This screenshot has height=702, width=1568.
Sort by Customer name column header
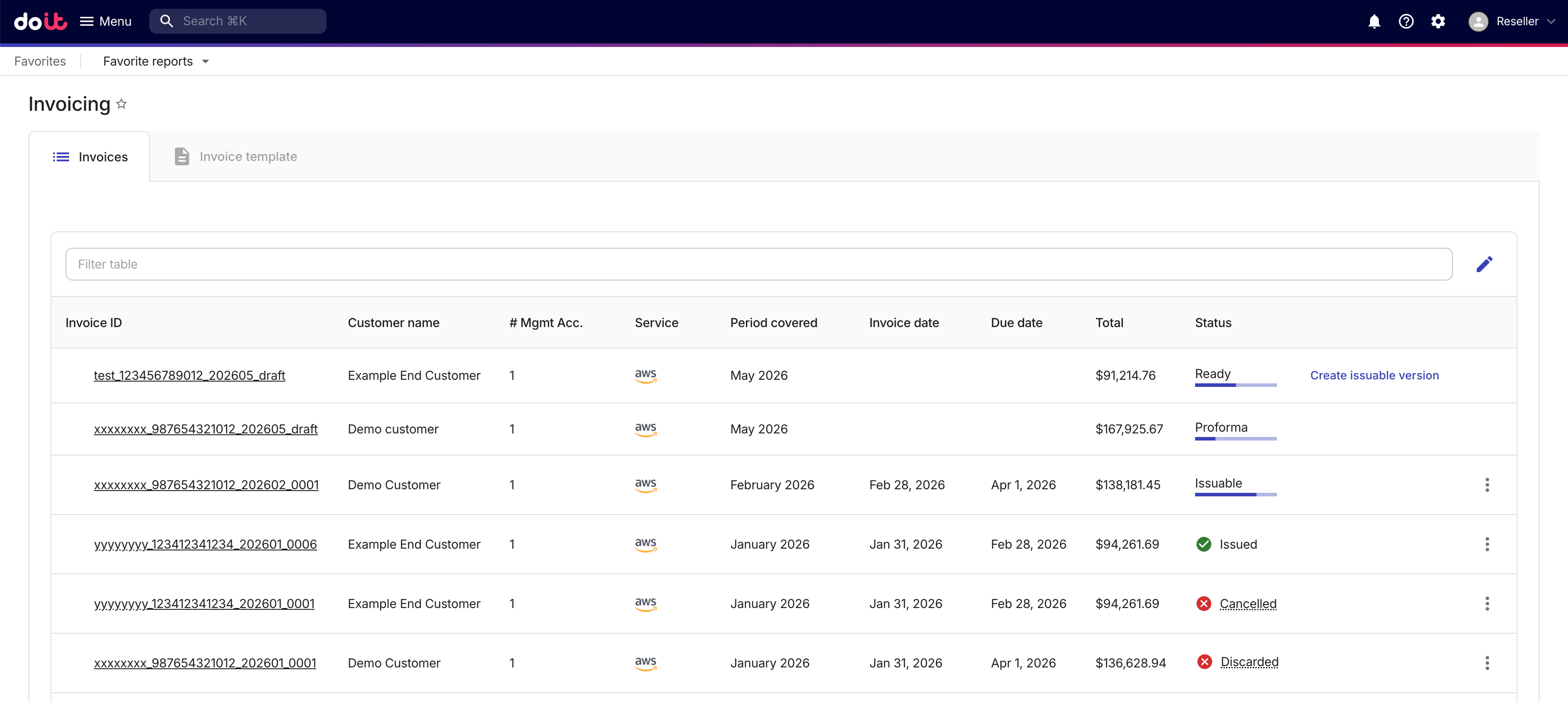(x=393, y=323)
